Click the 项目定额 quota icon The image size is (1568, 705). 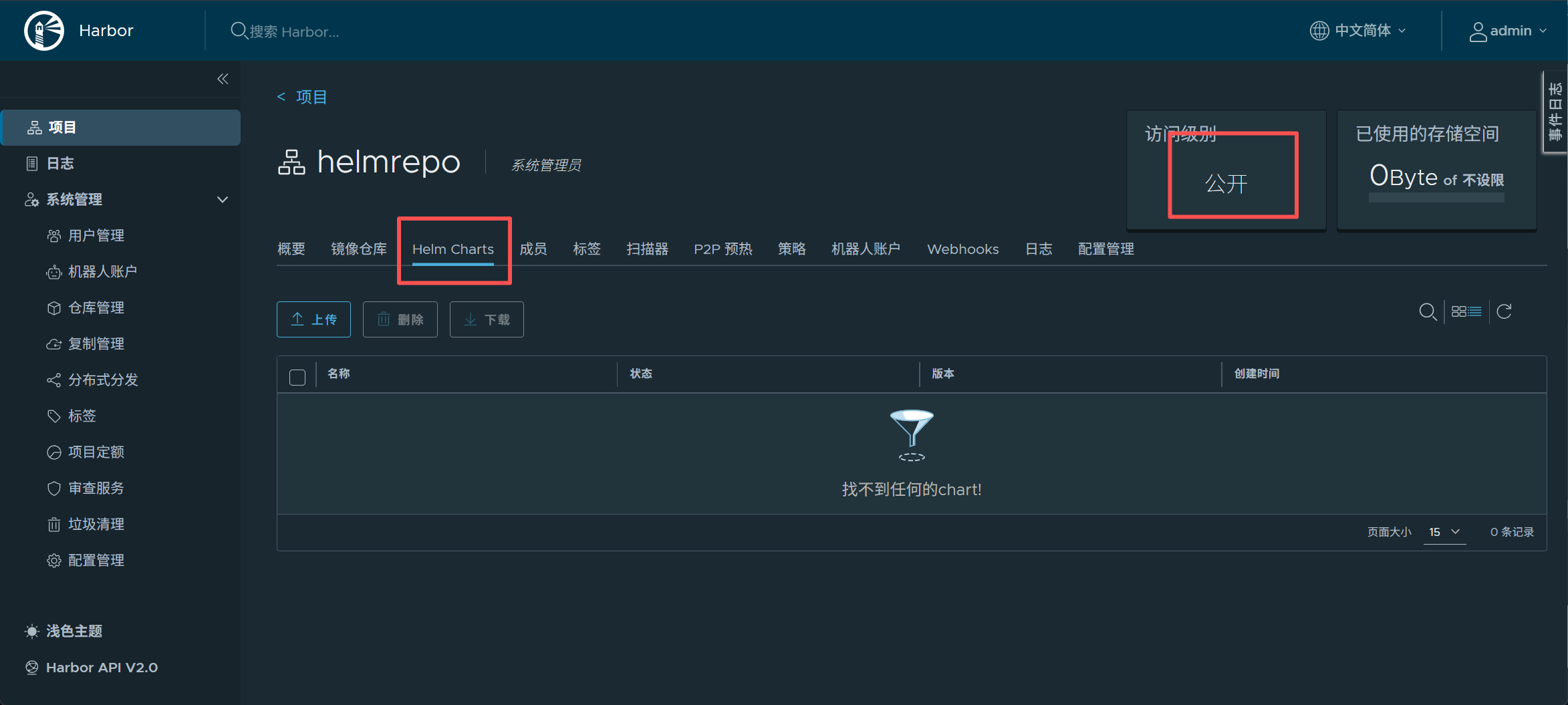(54, 452)
